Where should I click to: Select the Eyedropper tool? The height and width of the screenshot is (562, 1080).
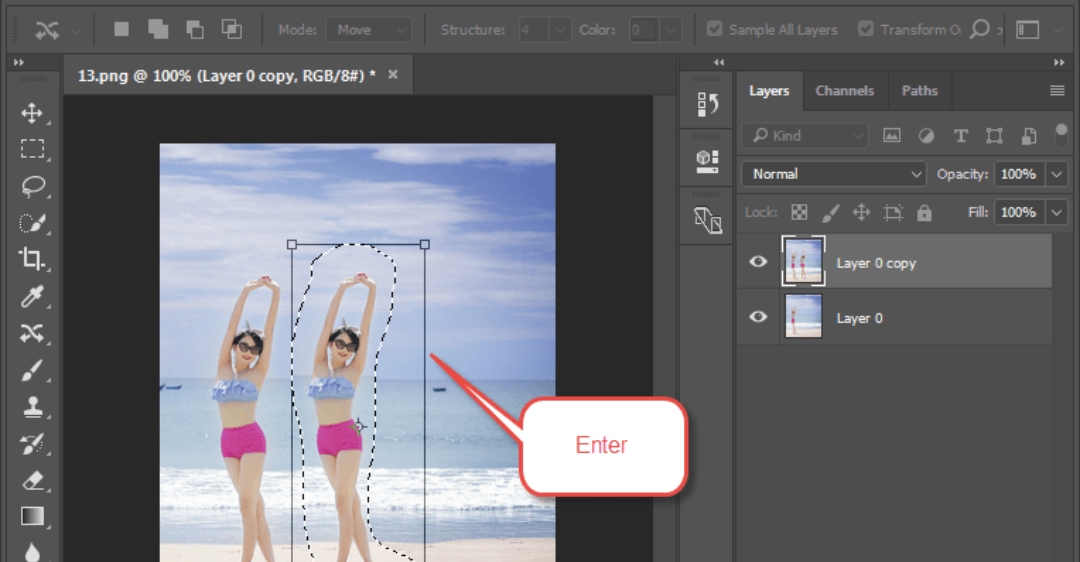32,296
